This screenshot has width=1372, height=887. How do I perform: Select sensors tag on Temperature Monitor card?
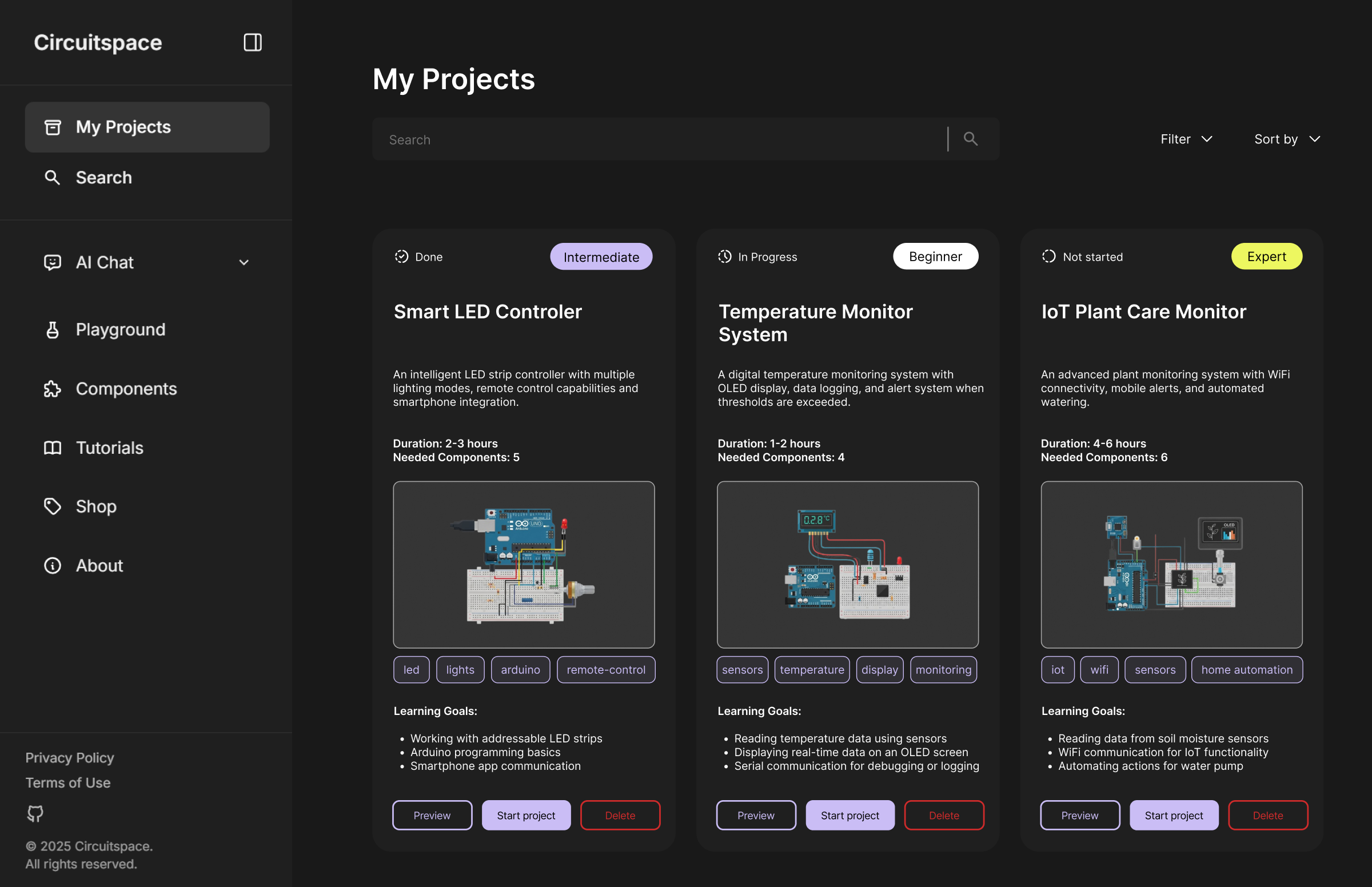click(742, 669)
